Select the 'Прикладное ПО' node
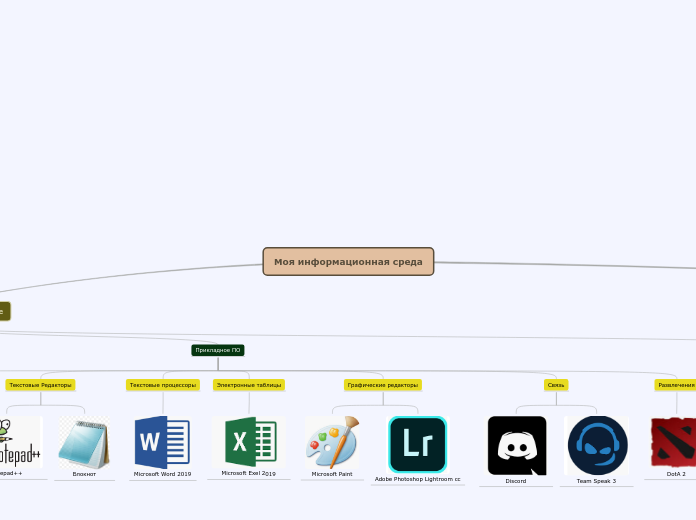The image size is (696, 520). tap(217, 350)
